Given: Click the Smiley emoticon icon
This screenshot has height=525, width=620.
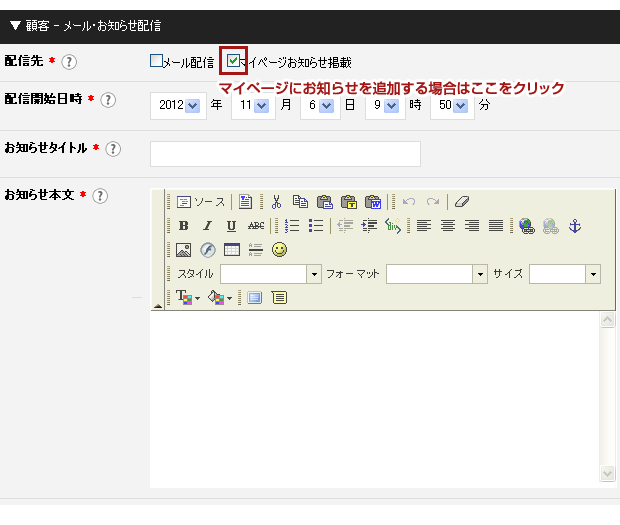Looking at the screenshot, I should click(280, 250).
